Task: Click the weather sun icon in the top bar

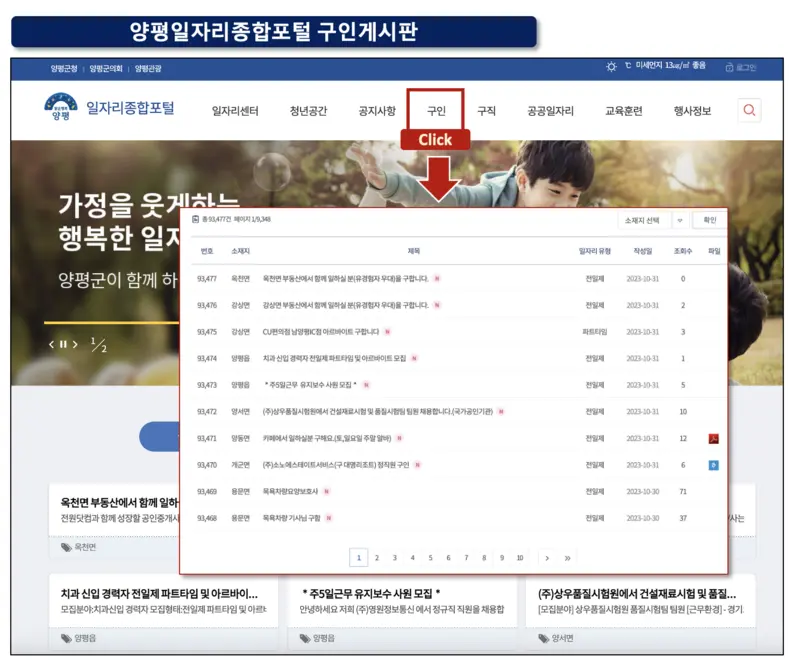Action: pos(610,64)
